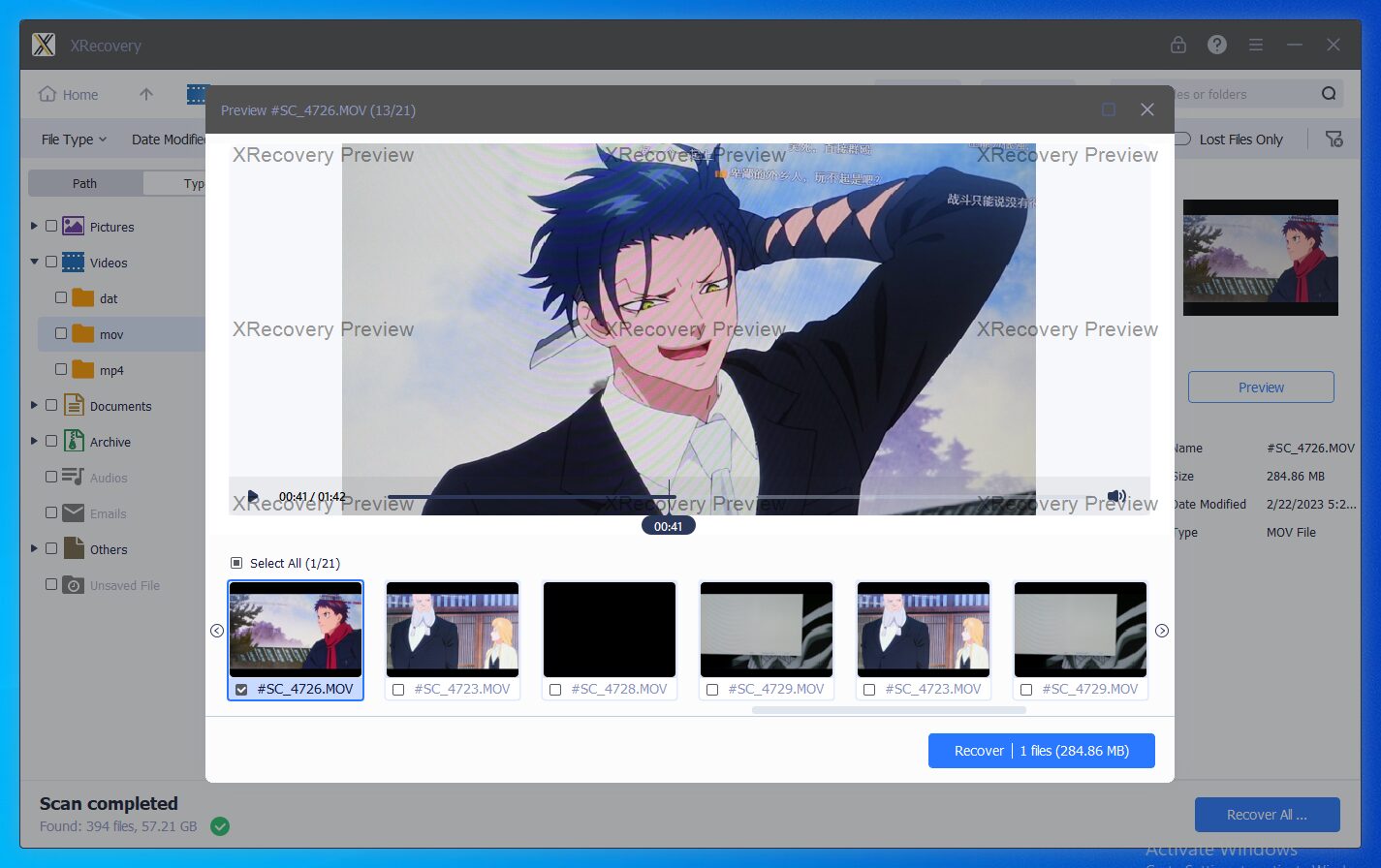Click the Home icon button
The image size is (1381, 868).
tap(47, 94)
